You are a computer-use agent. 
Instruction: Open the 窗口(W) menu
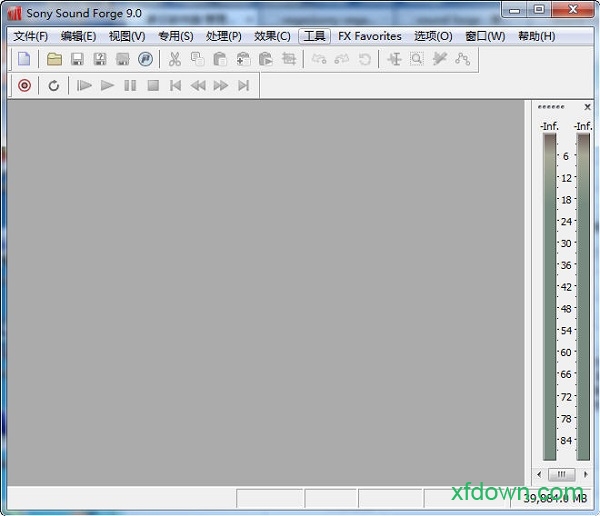pos(485,36)
